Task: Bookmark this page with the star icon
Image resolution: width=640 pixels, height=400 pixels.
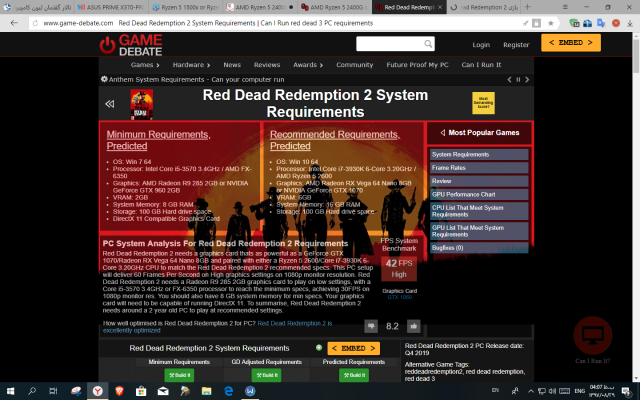Action: (551, 23)
